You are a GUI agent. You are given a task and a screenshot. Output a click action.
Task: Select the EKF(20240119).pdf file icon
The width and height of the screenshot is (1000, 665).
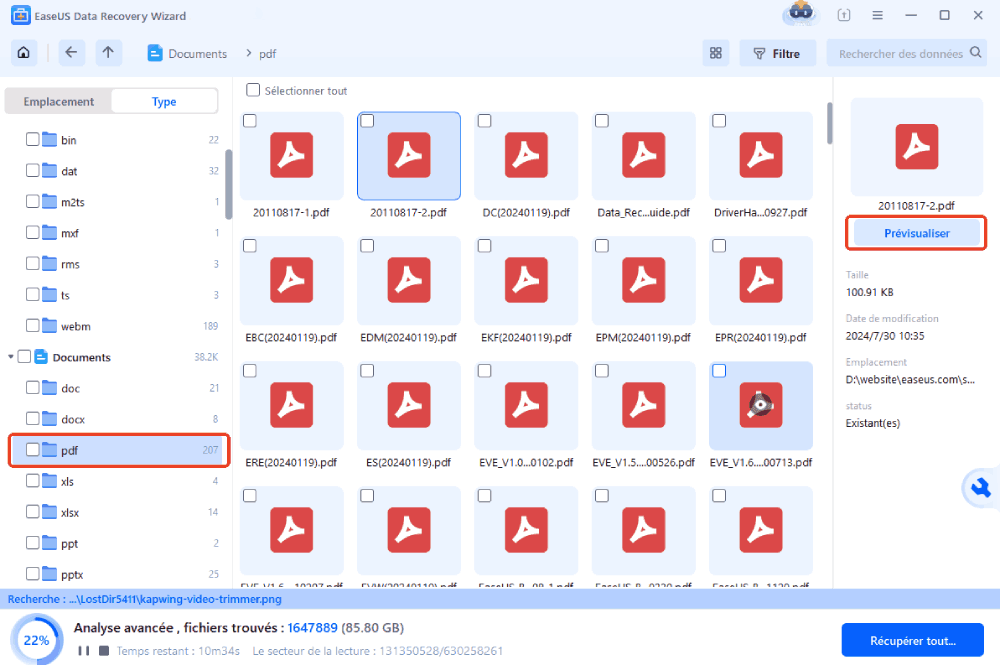[526, 280]
